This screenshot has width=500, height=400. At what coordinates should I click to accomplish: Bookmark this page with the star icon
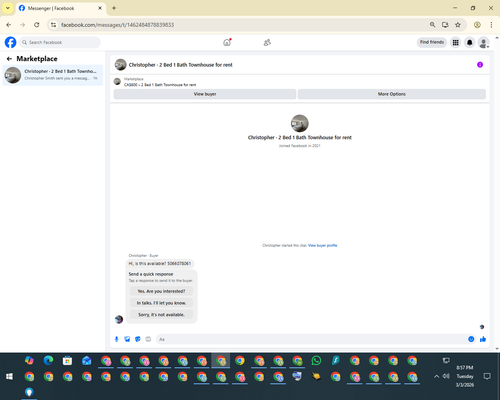(x=458, y=25)
